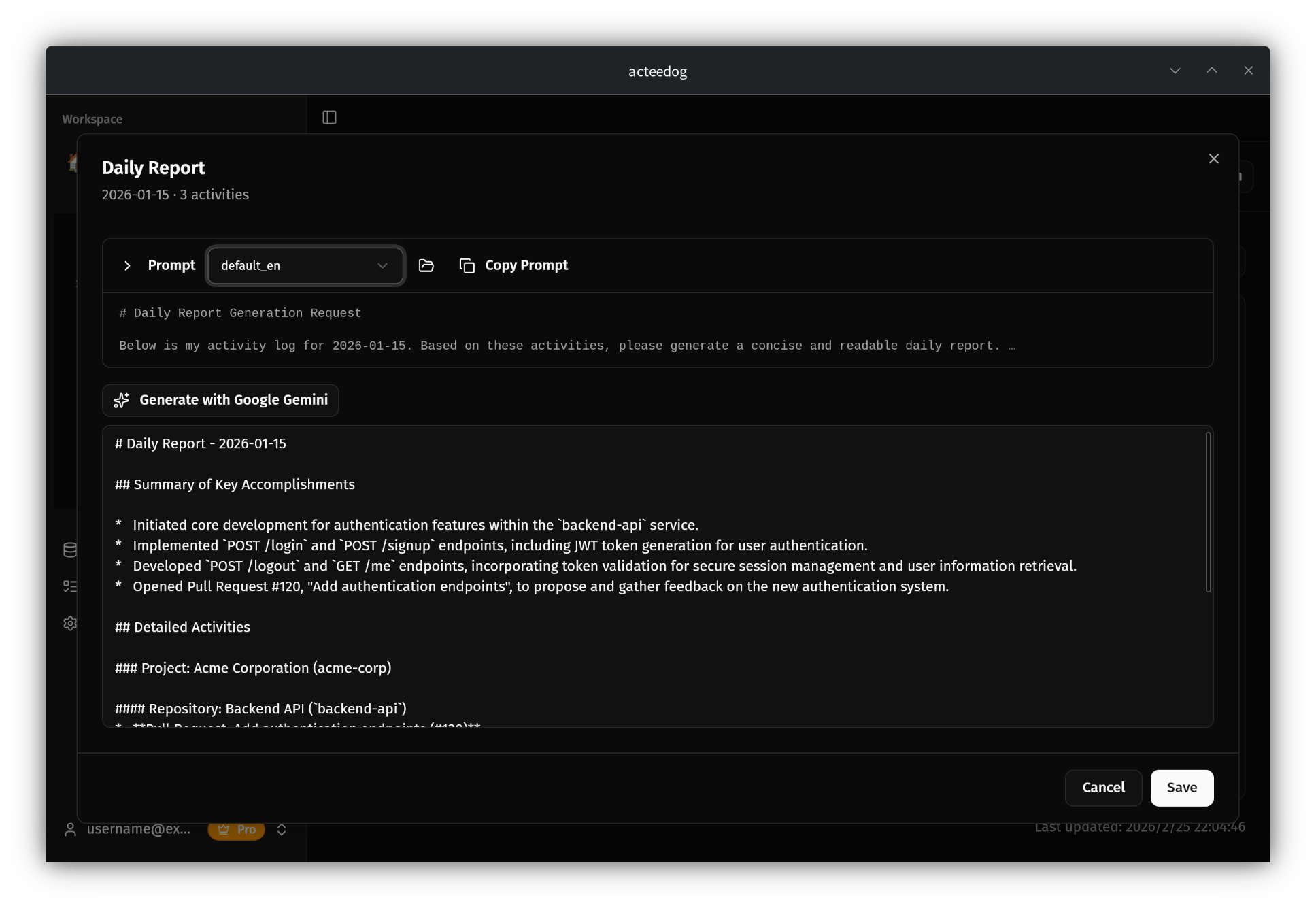Expand the account switcher chevrons
1316x908 pixels.
(282, 830)
